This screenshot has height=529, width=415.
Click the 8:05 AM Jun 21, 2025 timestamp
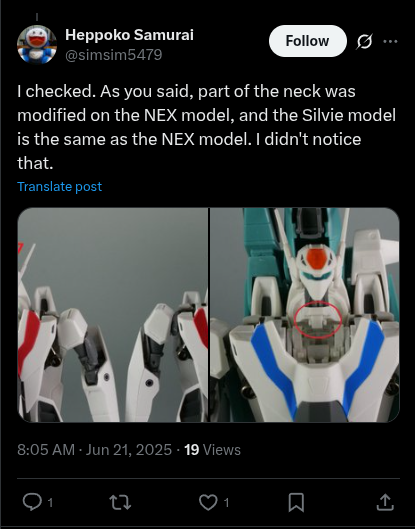94,450
